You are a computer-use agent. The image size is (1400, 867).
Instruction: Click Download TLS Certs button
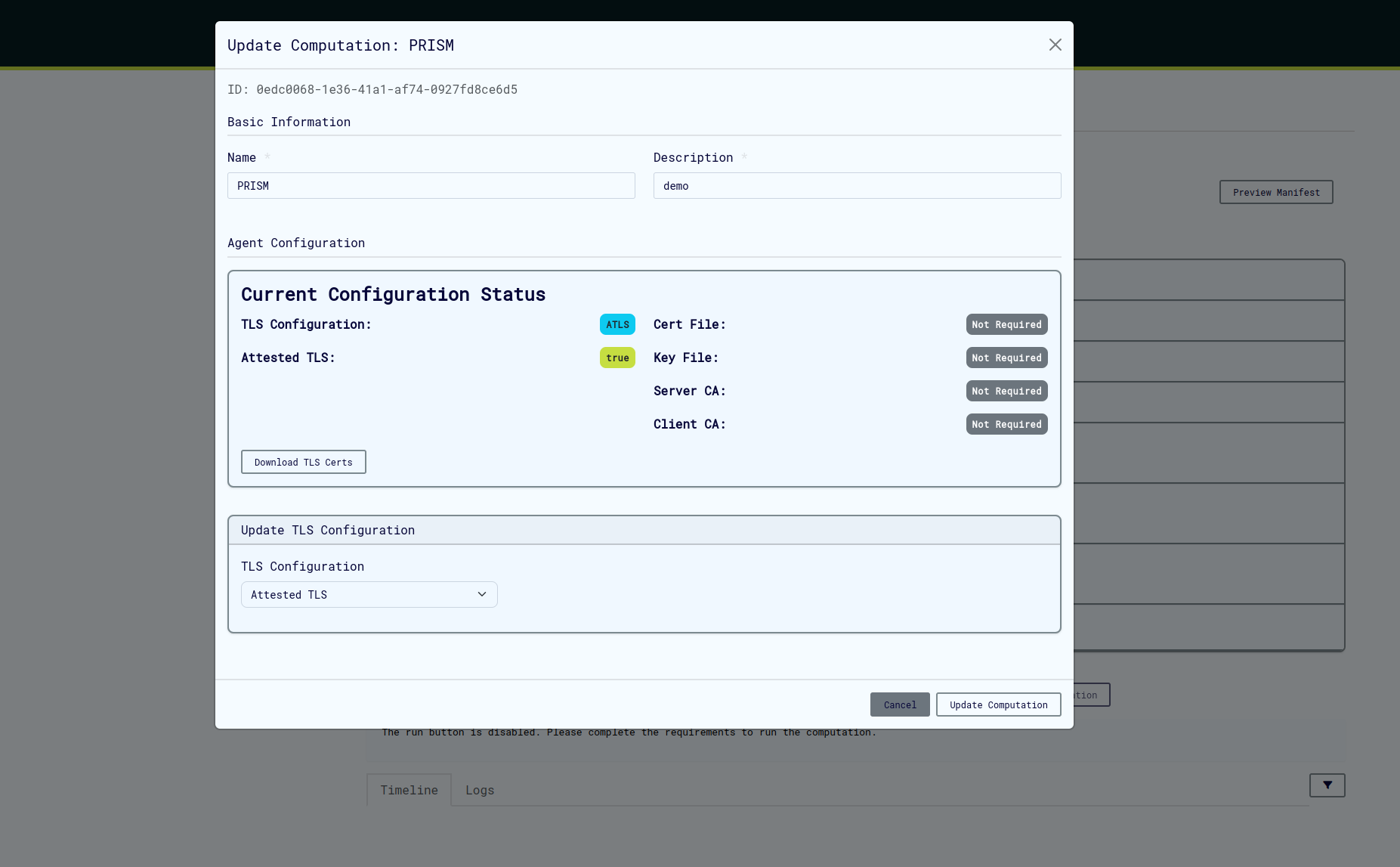pos(304,462)
